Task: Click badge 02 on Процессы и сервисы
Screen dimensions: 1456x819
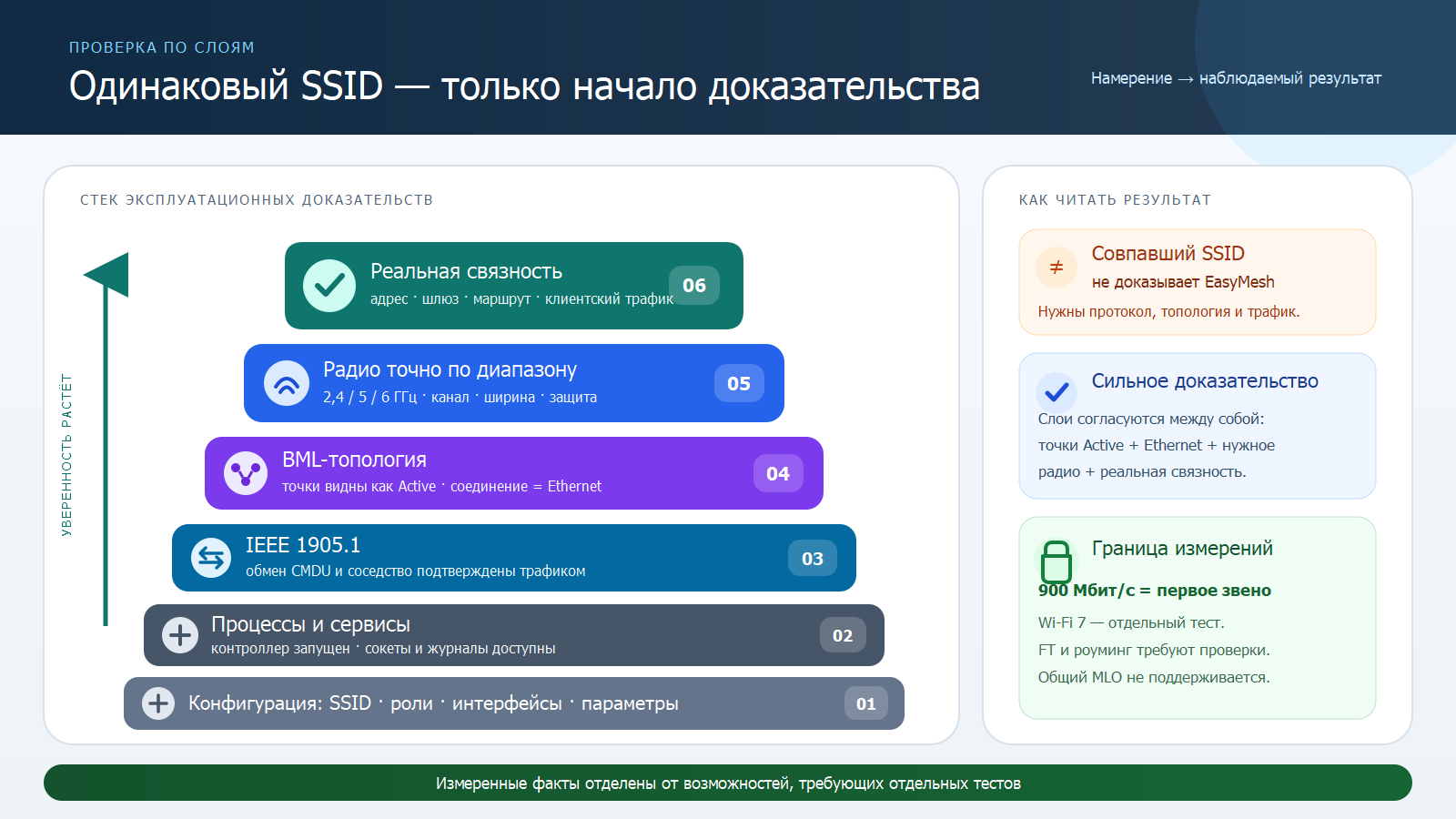Action: click(x=843, y=635)
